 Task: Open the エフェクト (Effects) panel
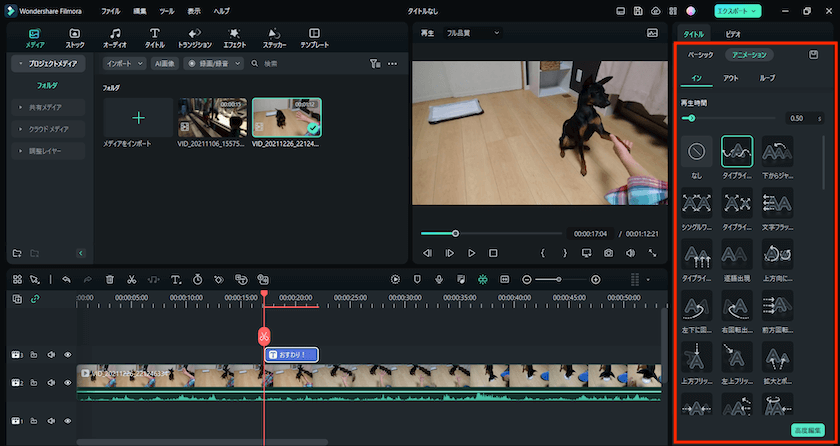pos(234,38)
